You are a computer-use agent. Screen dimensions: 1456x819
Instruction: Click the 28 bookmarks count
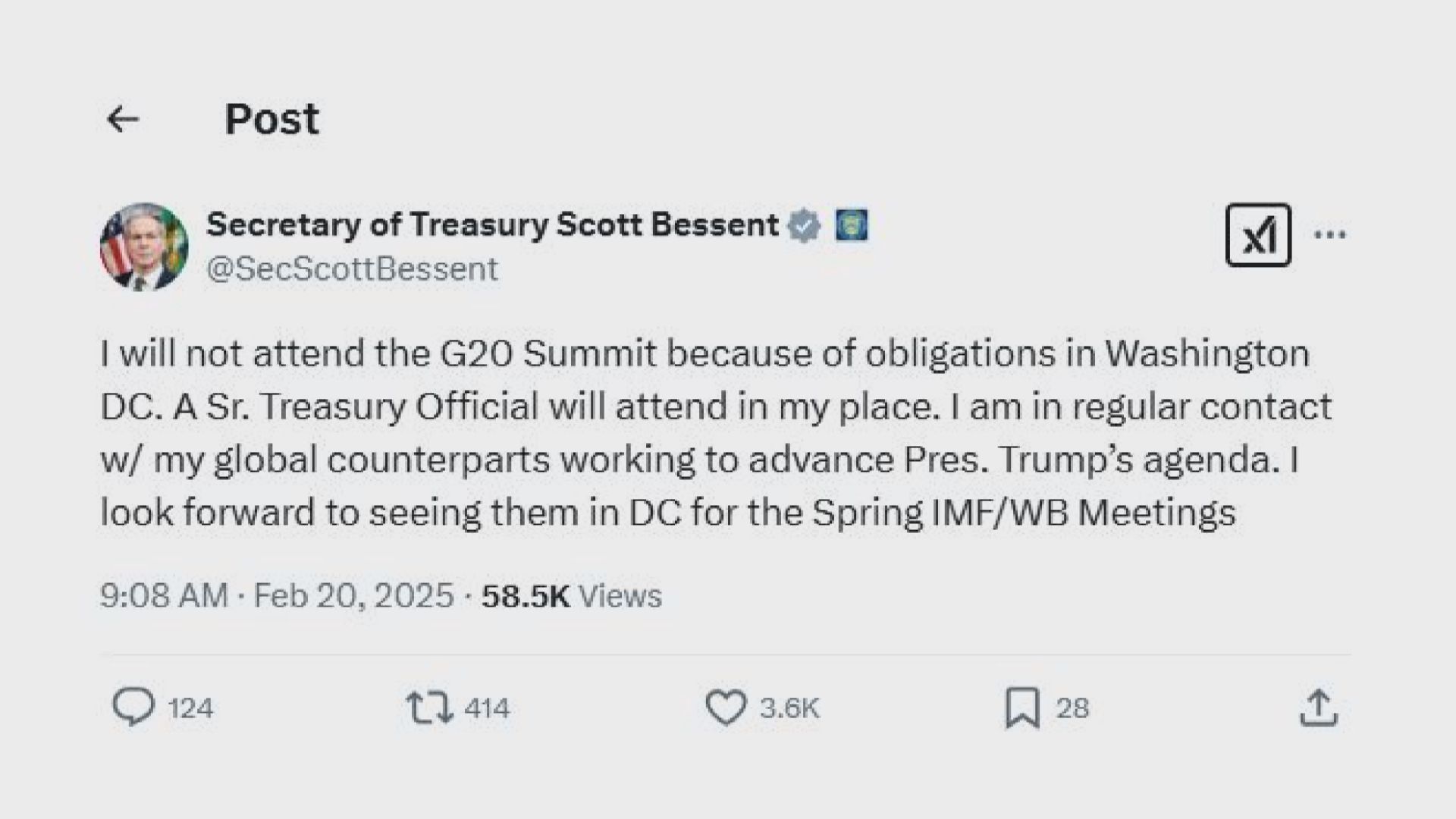(1072, 708)
